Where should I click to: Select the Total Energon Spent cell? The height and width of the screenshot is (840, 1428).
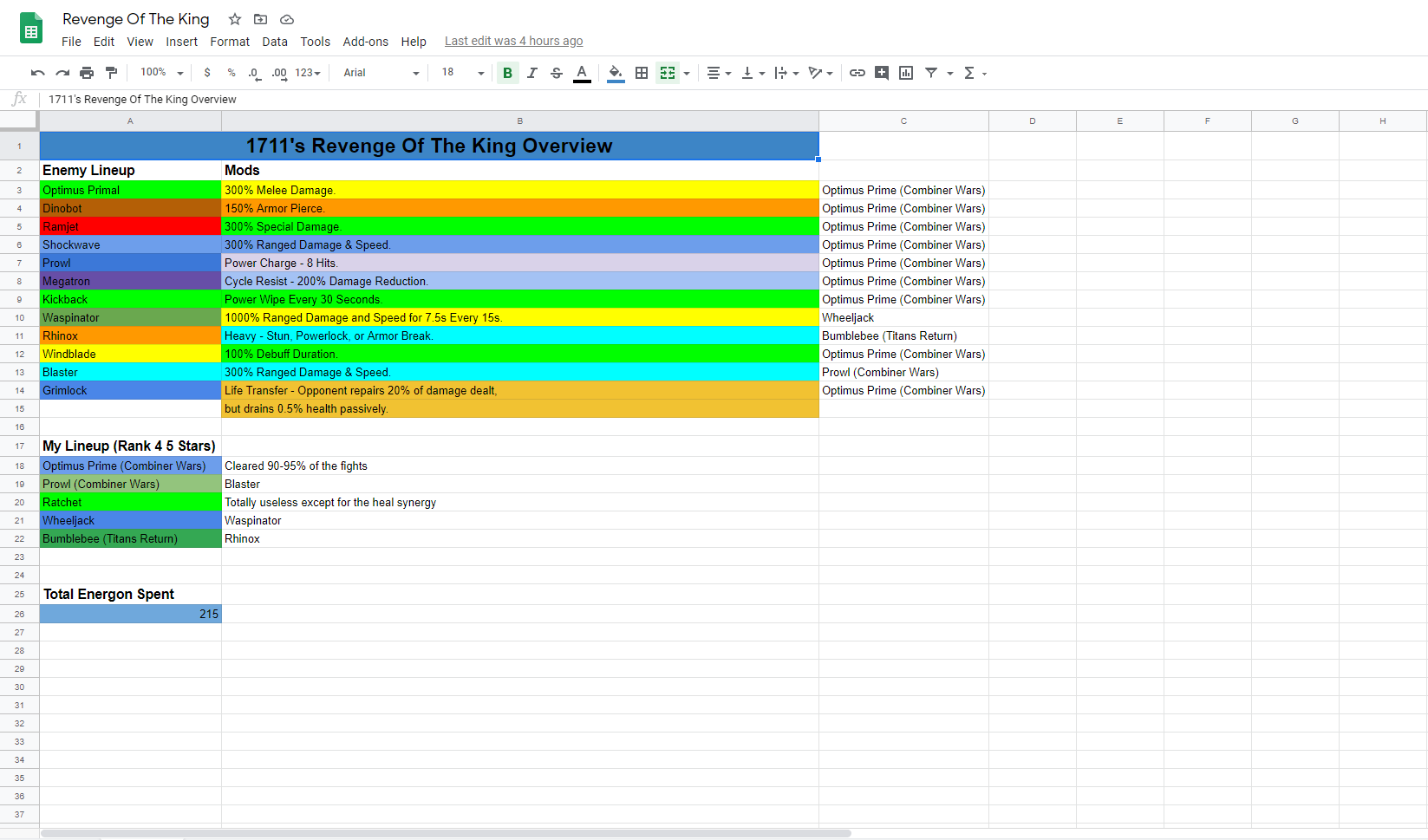point(130,595)
